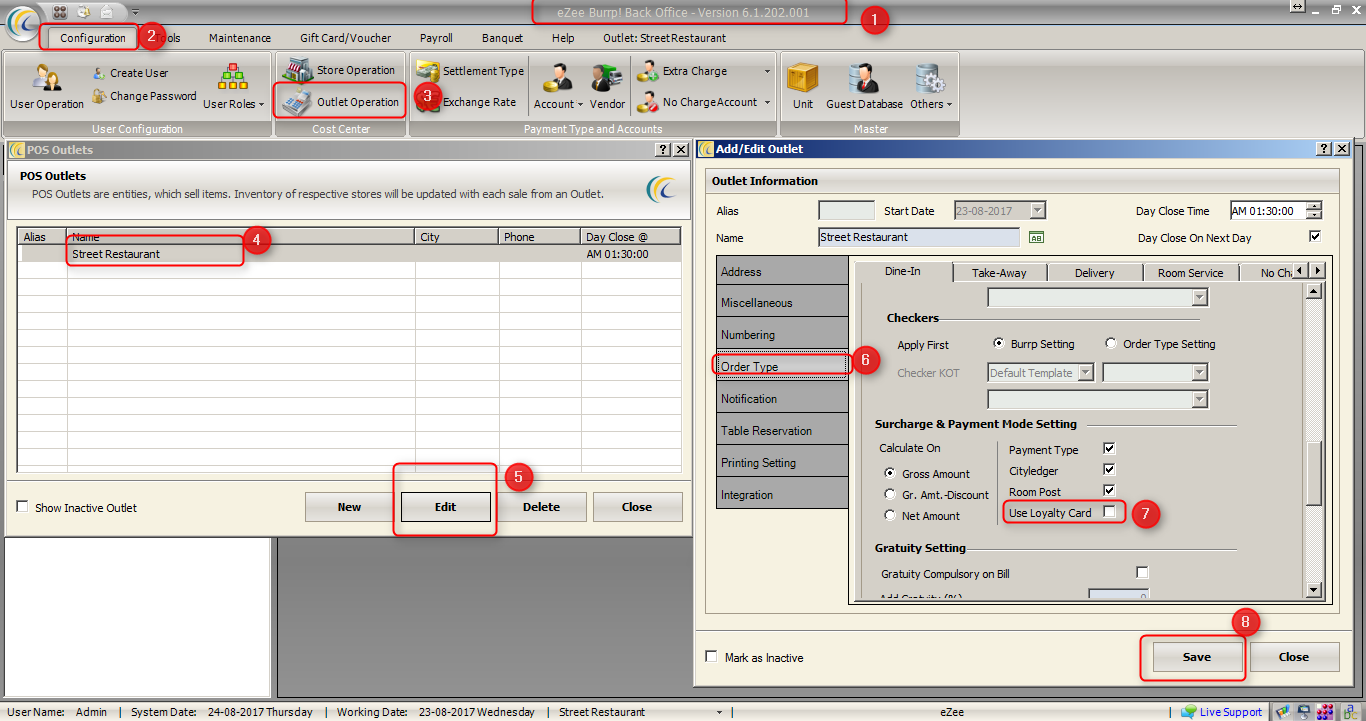
Task: Click Close in POS Outlets window
Action: 637,507
